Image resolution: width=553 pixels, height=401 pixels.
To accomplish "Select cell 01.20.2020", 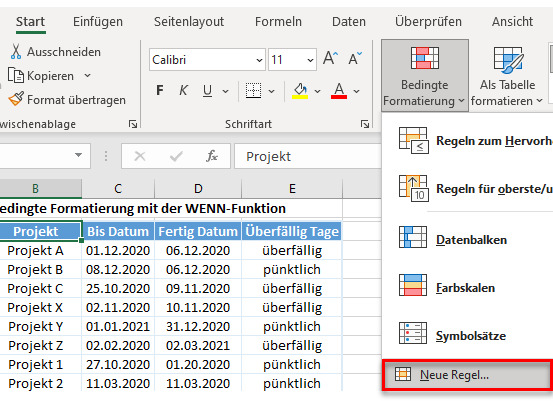I will [198, 365].
